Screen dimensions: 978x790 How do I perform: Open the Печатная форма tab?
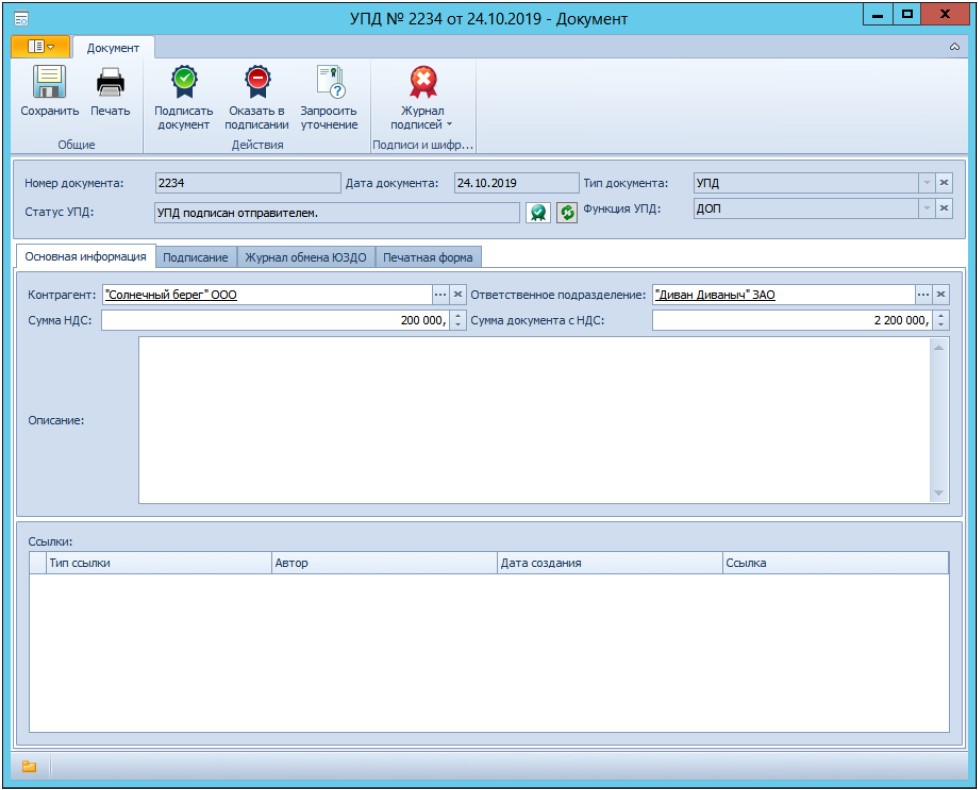tap(428, 258)
